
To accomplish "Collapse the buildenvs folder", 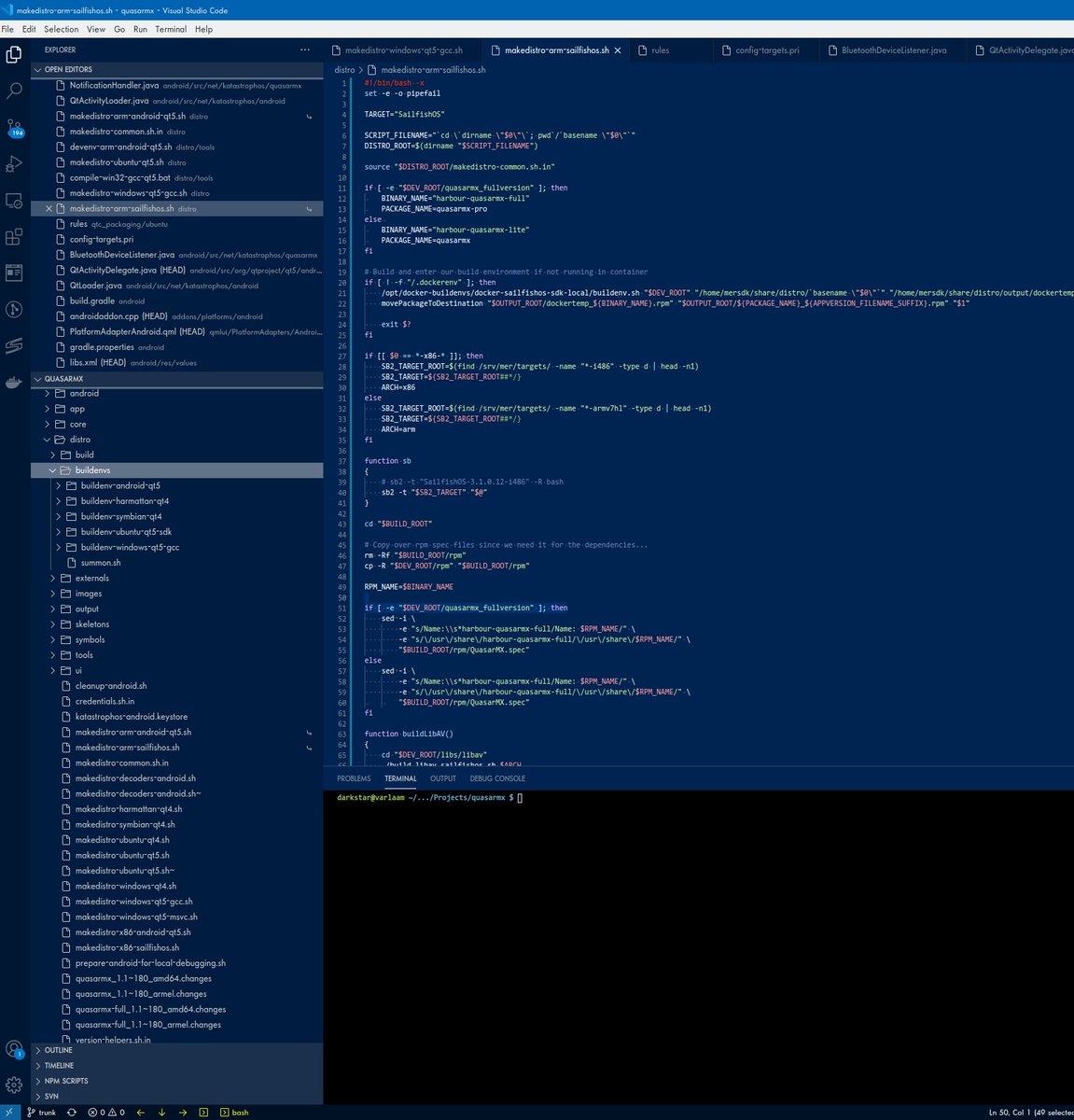I will (x=53, y=470).
